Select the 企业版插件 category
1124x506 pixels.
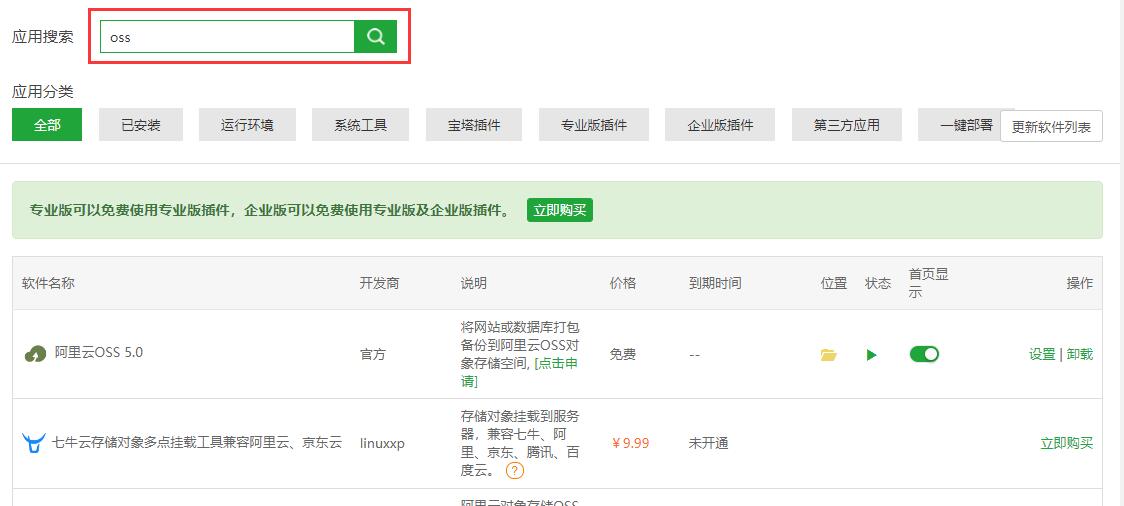(720, 125)
